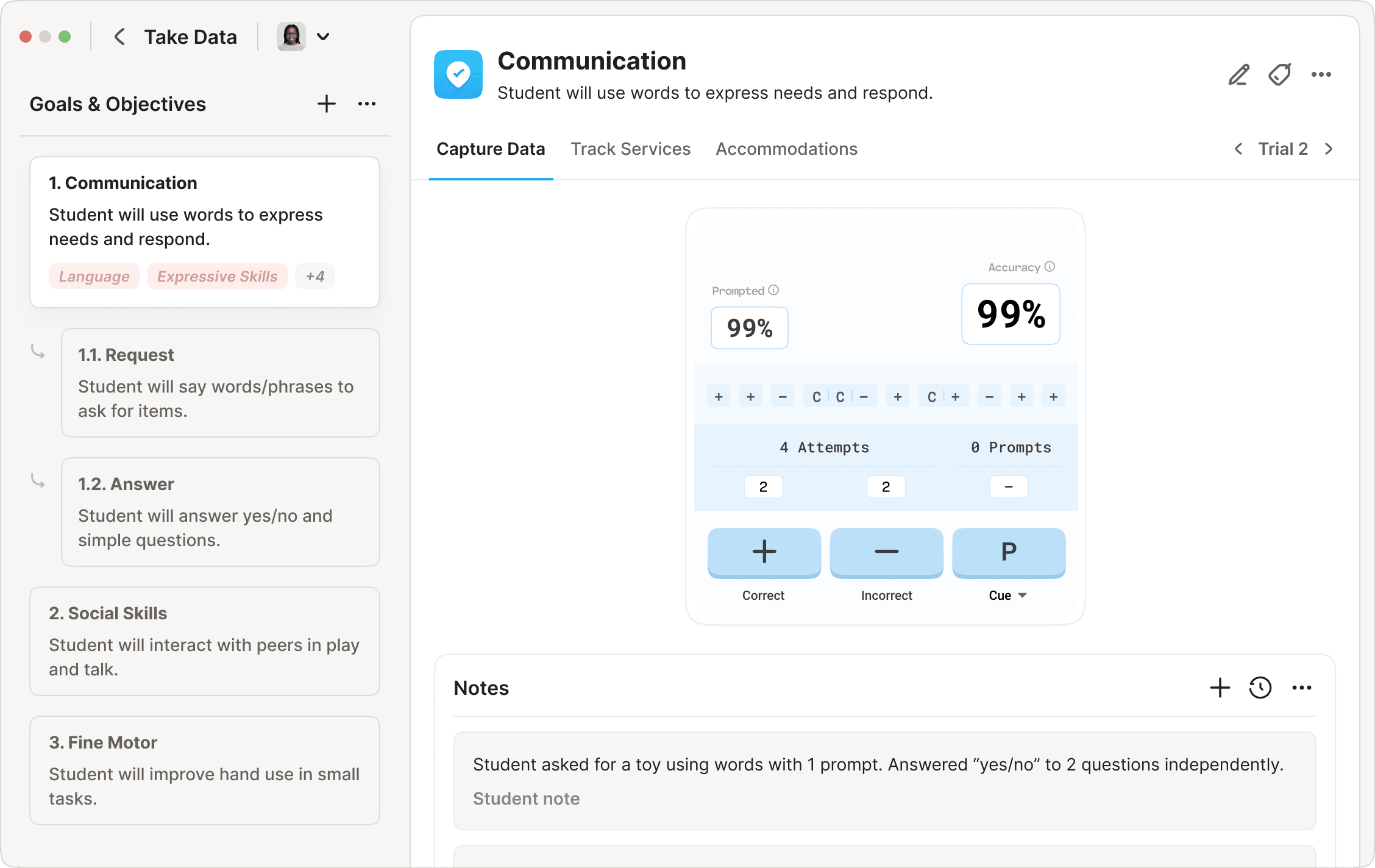Edit the Communication goal with pencil icon
The width and height of the screenshot is (1375, 868).
tap(1238, 74)
